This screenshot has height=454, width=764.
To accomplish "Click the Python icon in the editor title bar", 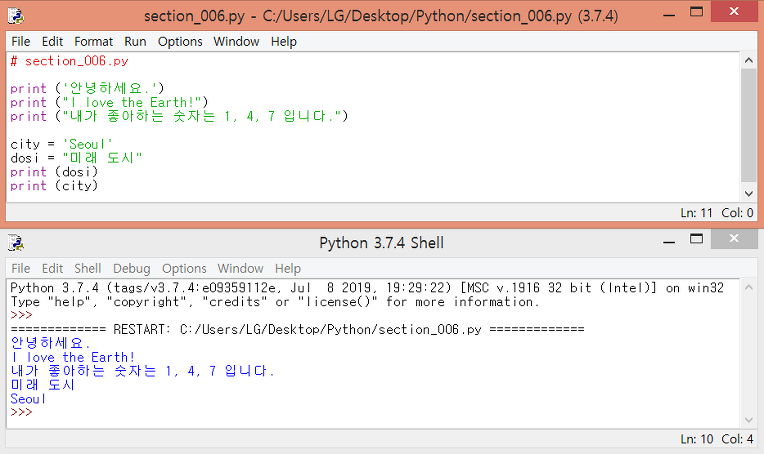I will pyautogui.click(x=16, y=16).
